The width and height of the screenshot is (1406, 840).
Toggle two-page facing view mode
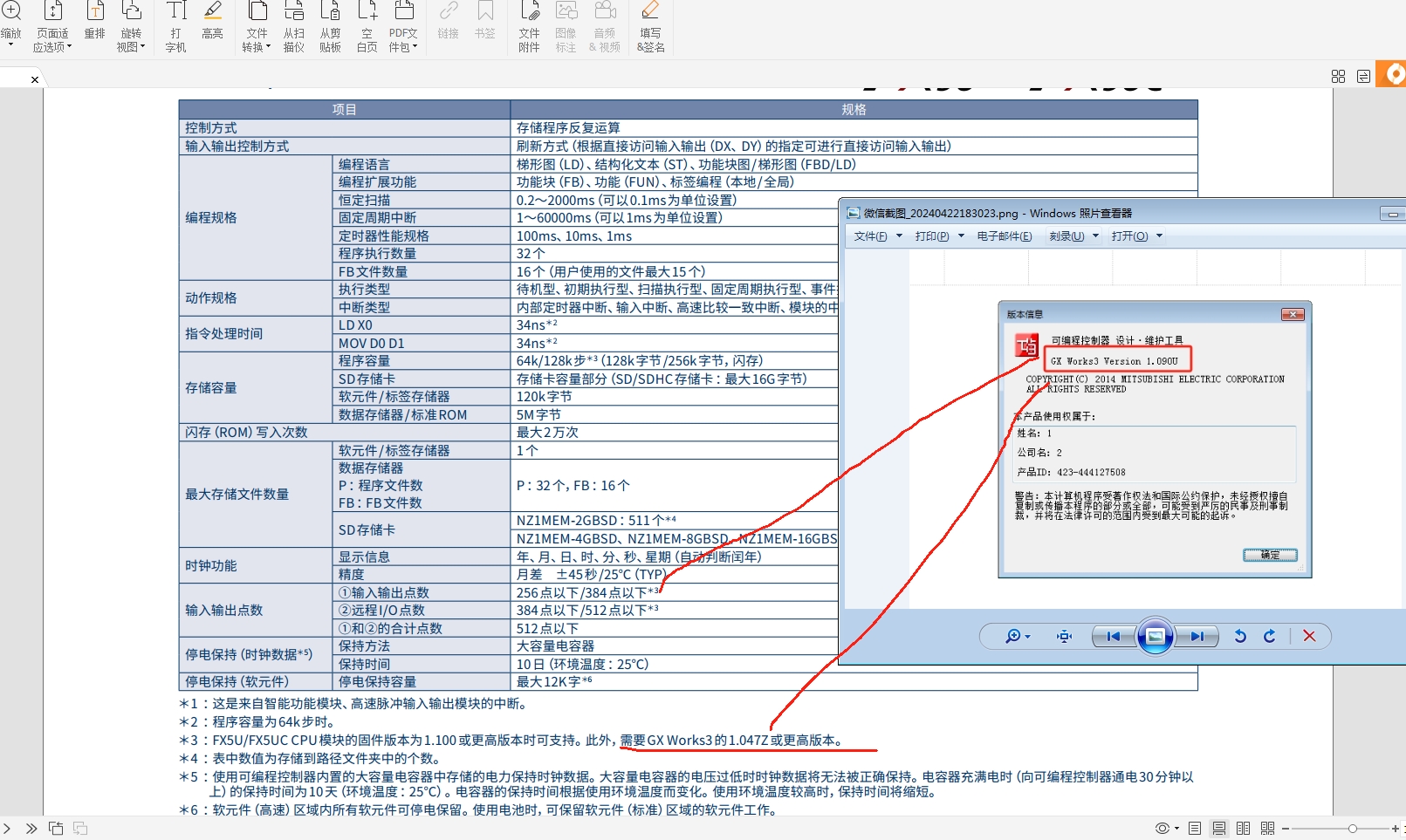[1244, 828]
